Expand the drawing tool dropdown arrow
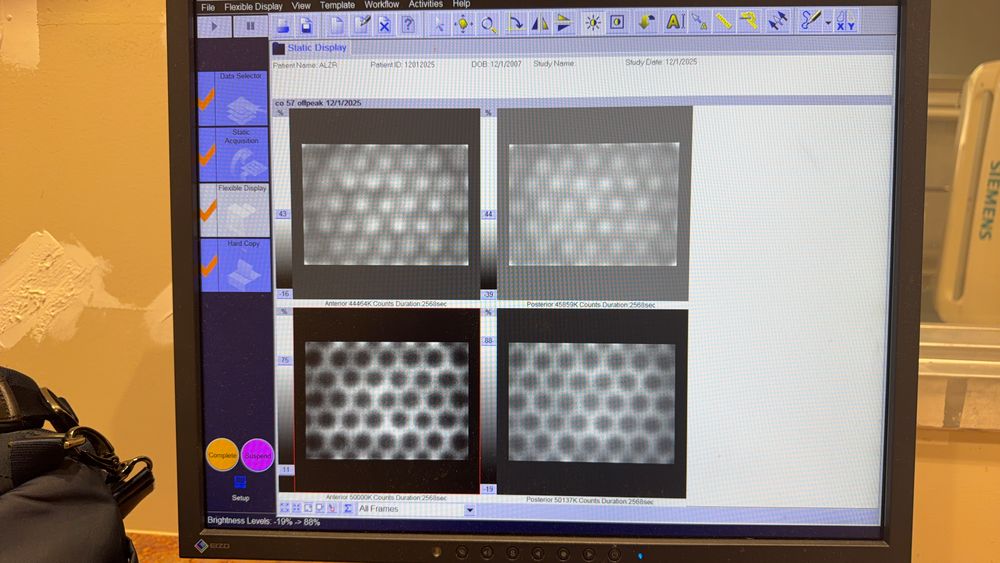 [x=828, y=23]
